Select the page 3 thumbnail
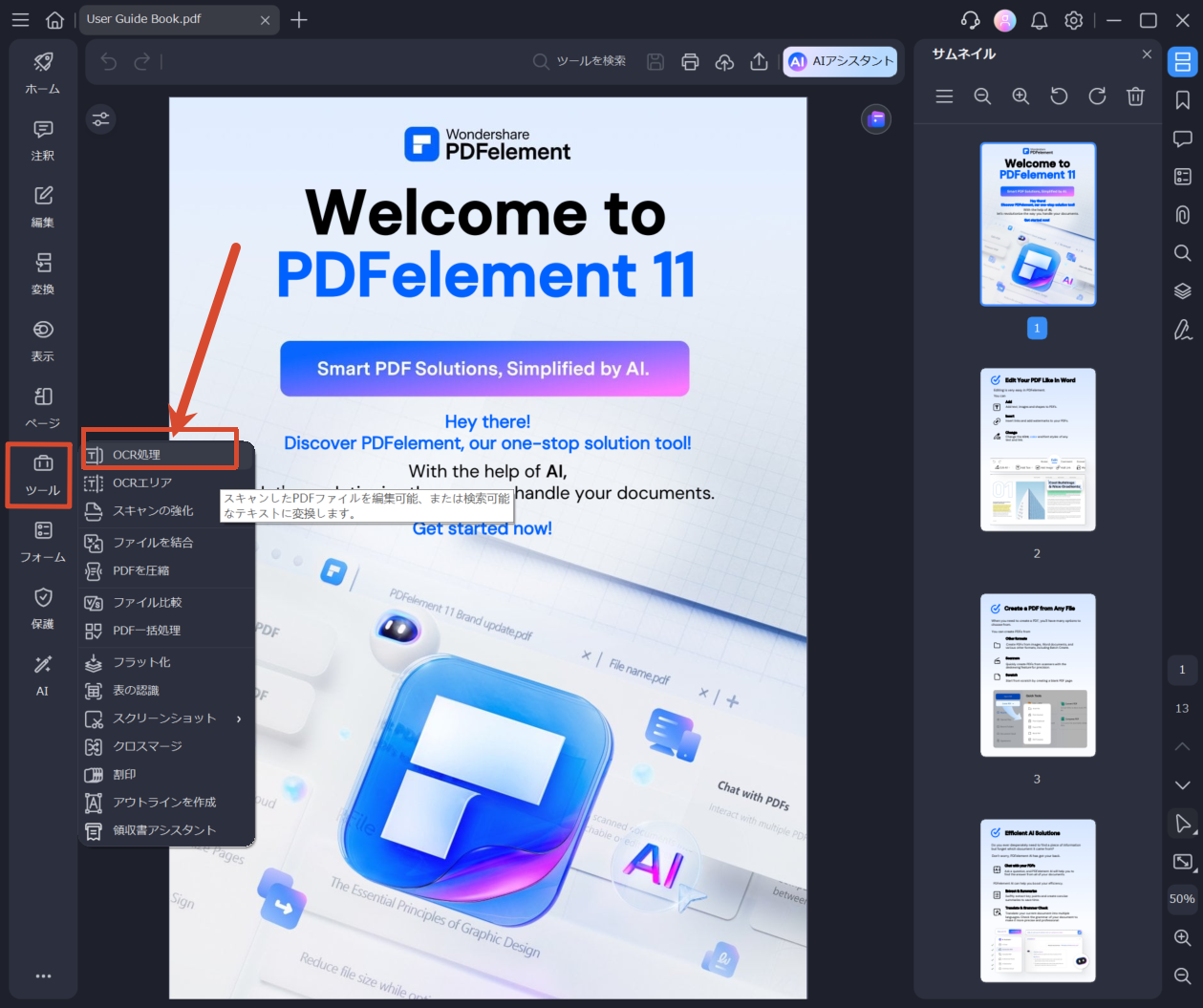This screenshot has height=1008, width=1203. pos(1038,676)
